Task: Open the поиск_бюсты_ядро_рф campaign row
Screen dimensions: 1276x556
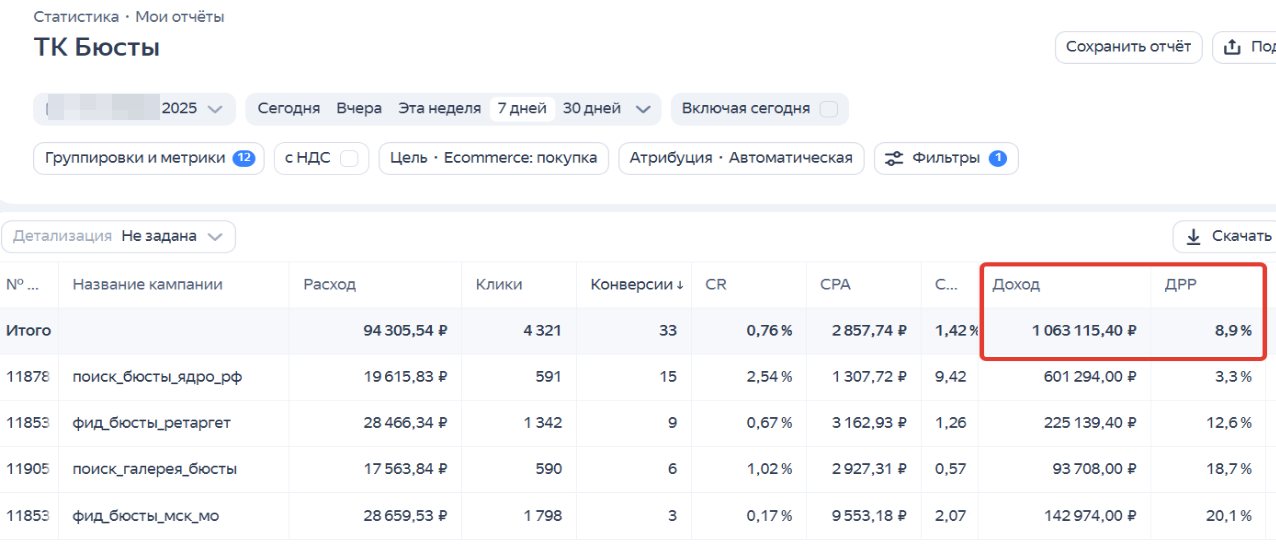Action: click(157, 377)
